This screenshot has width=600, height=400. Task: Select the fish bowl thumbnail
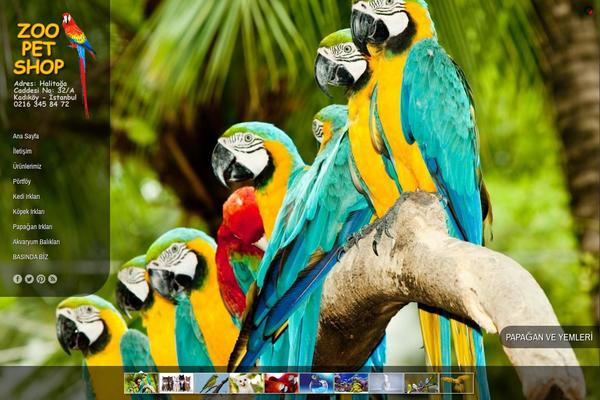(316, 383)
